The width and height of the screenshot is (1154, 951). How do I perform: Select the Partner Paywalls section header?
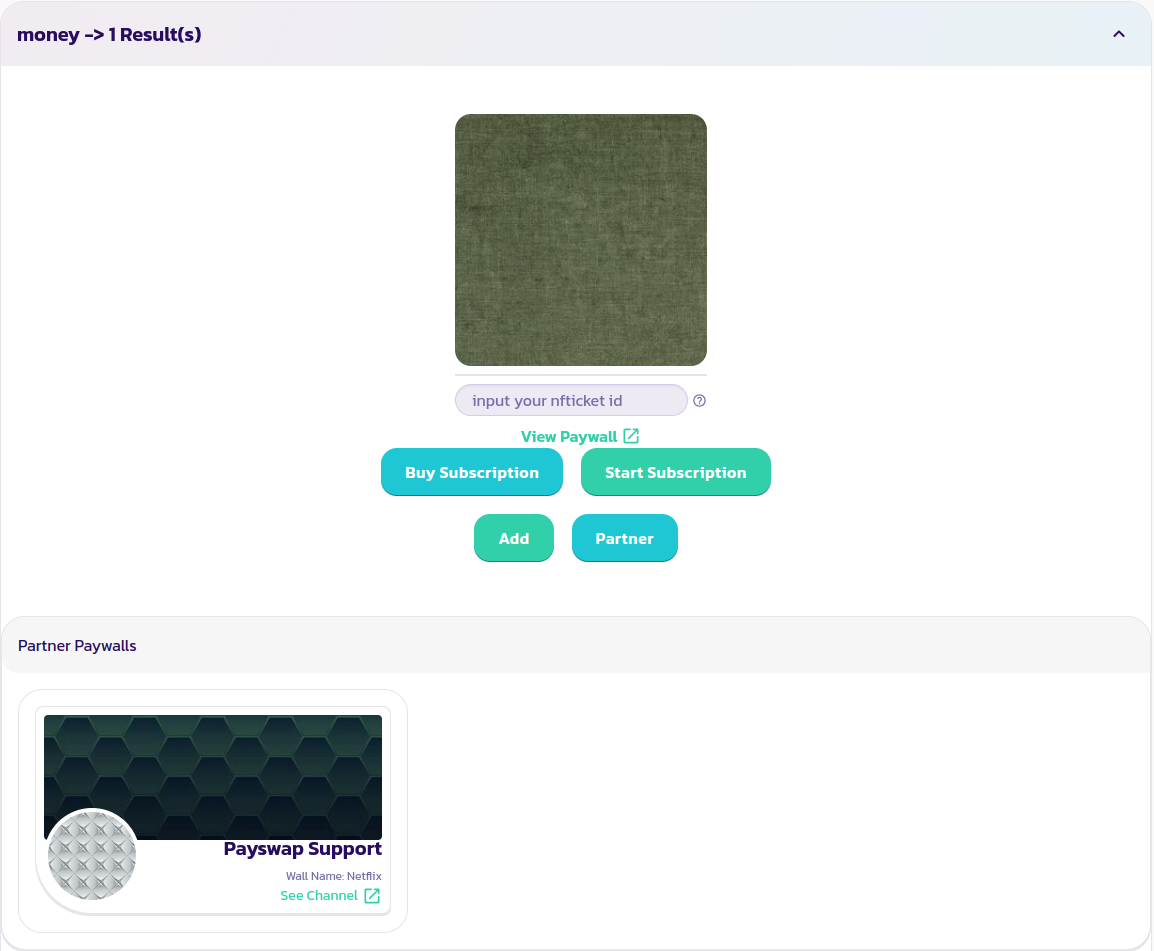(77, 646)
